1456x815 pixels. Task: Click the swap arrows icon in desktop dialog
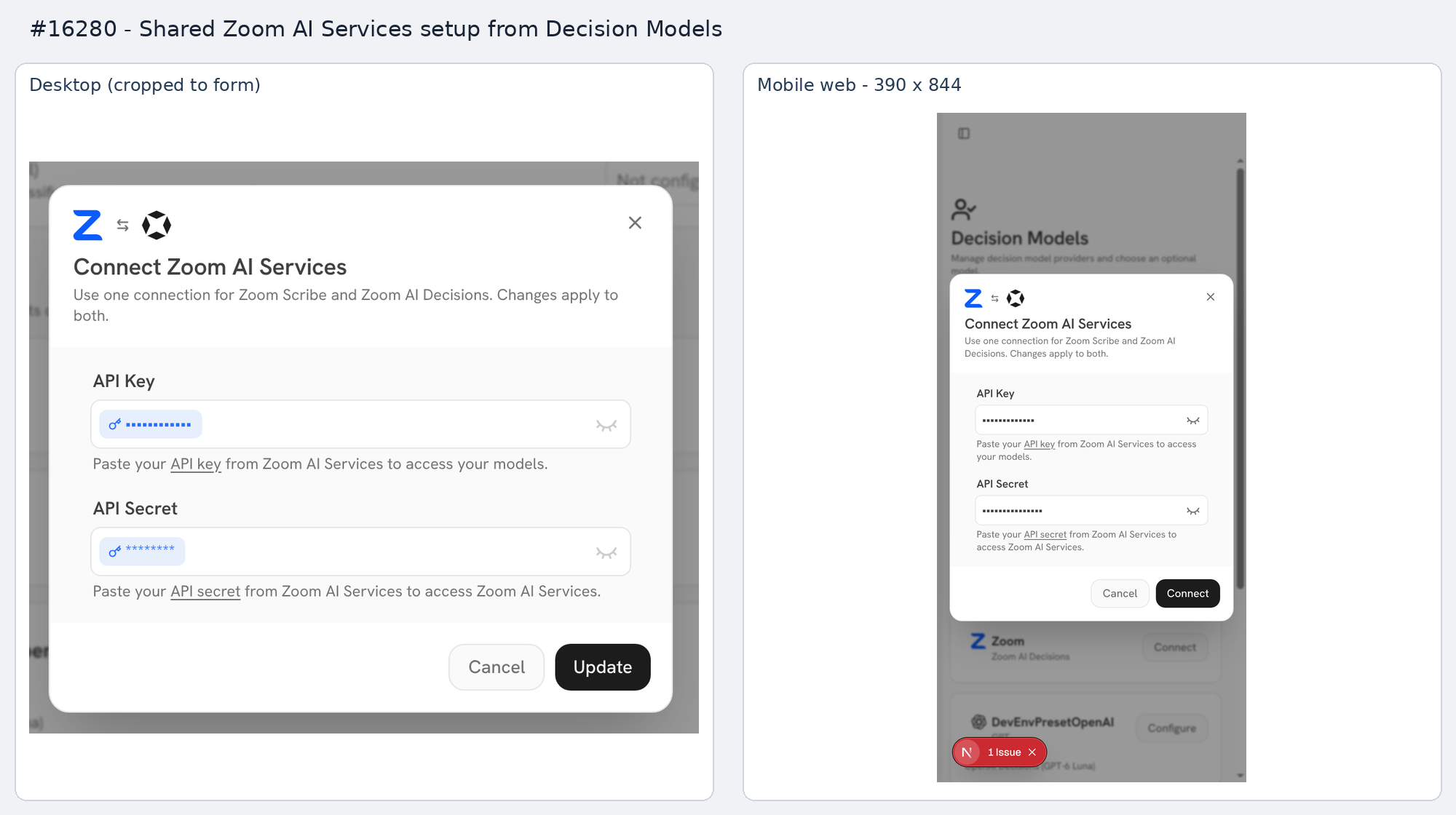click(123, 226)
